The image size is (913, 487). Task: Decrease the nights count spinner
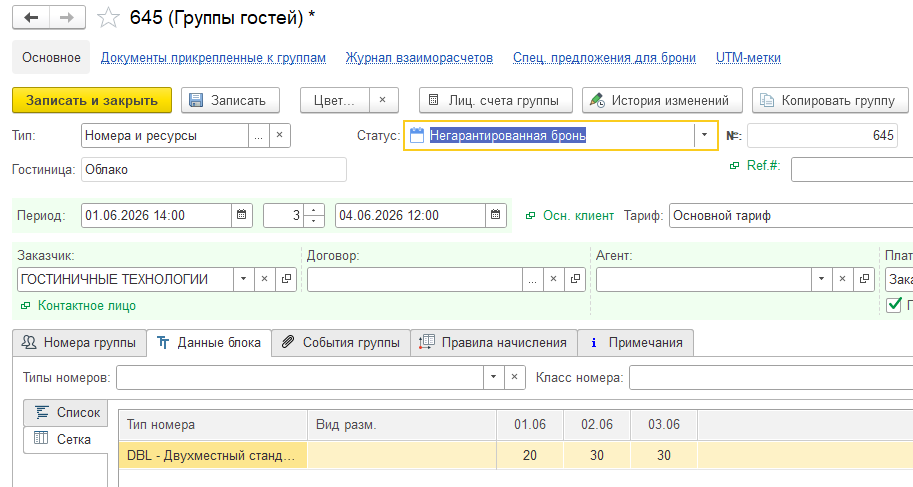(x=314, y=221)
